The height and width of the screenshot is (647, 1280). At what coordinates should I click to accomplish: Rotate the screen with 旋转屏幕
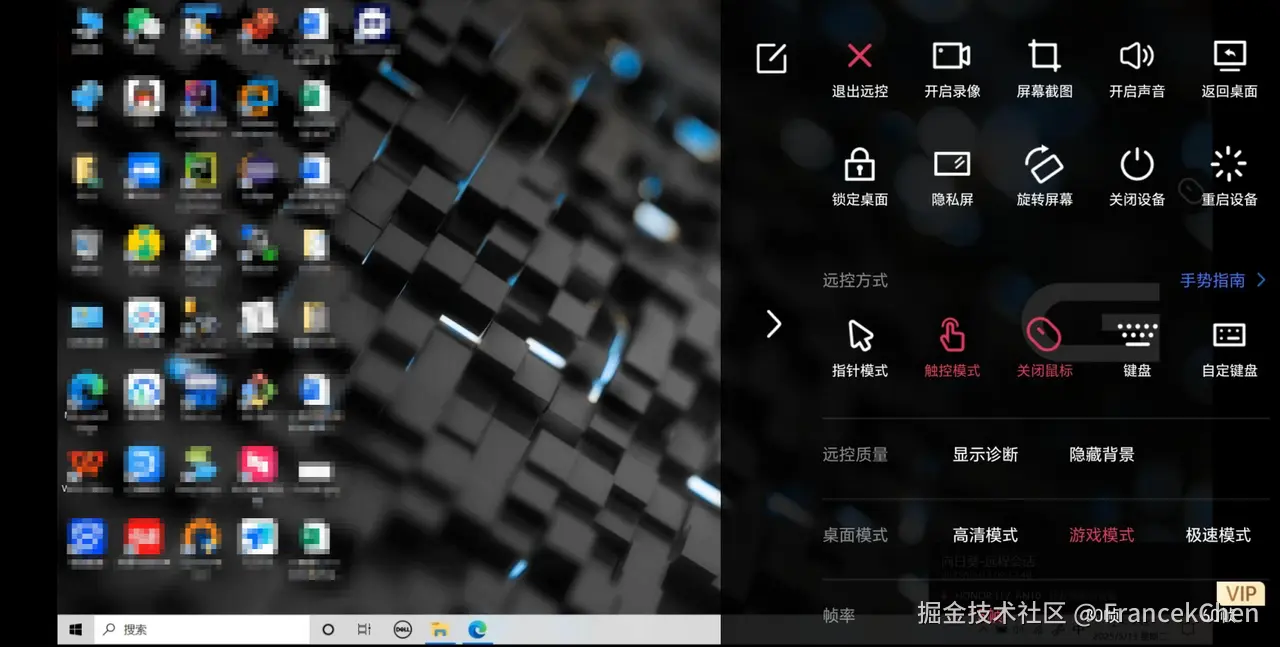point(1044,177)
